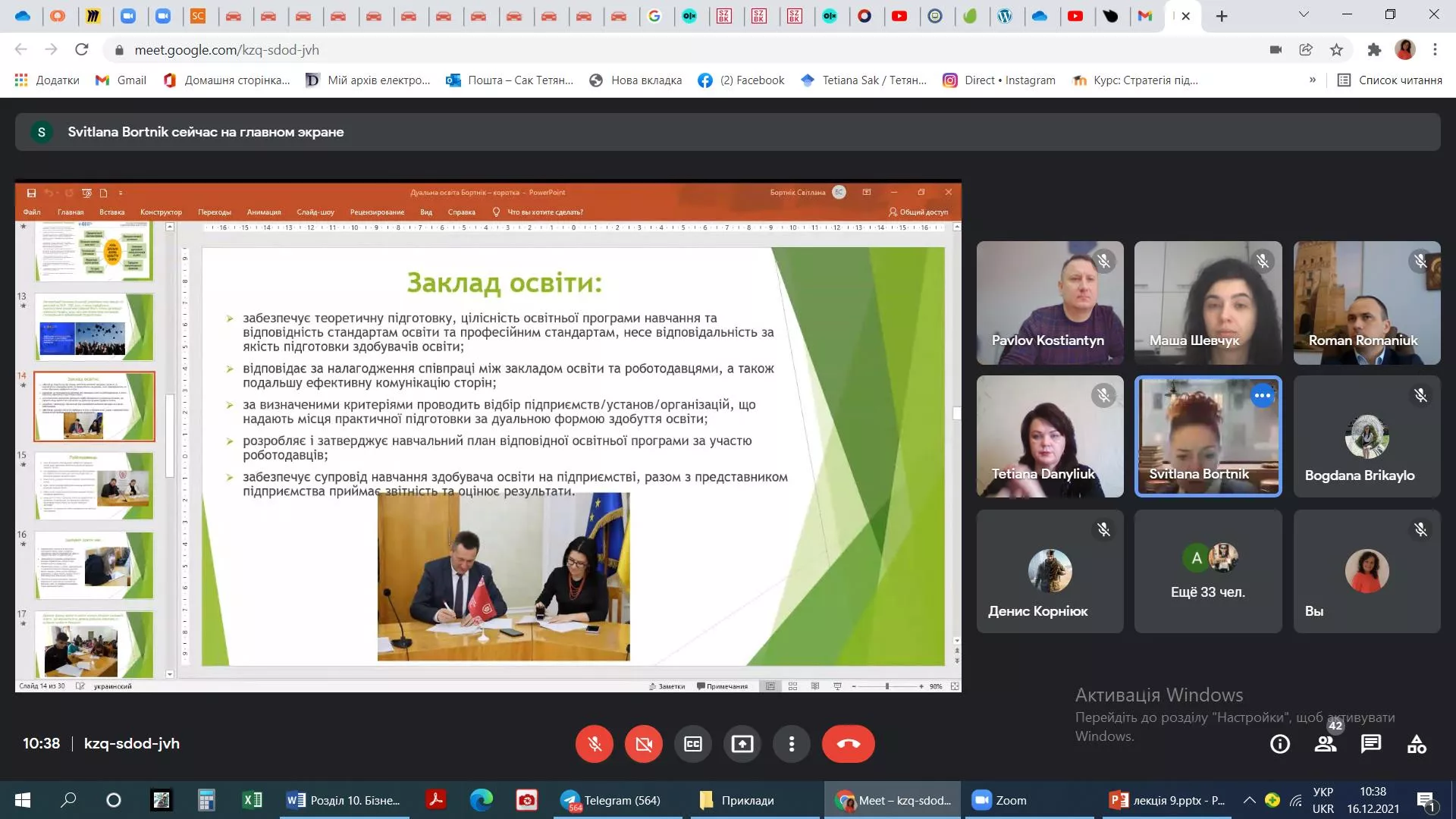Mute Pavlov Kostiantyn's tile microphone
The width and height of the screenshot is (1456, 819).
tap(1104, 261)
